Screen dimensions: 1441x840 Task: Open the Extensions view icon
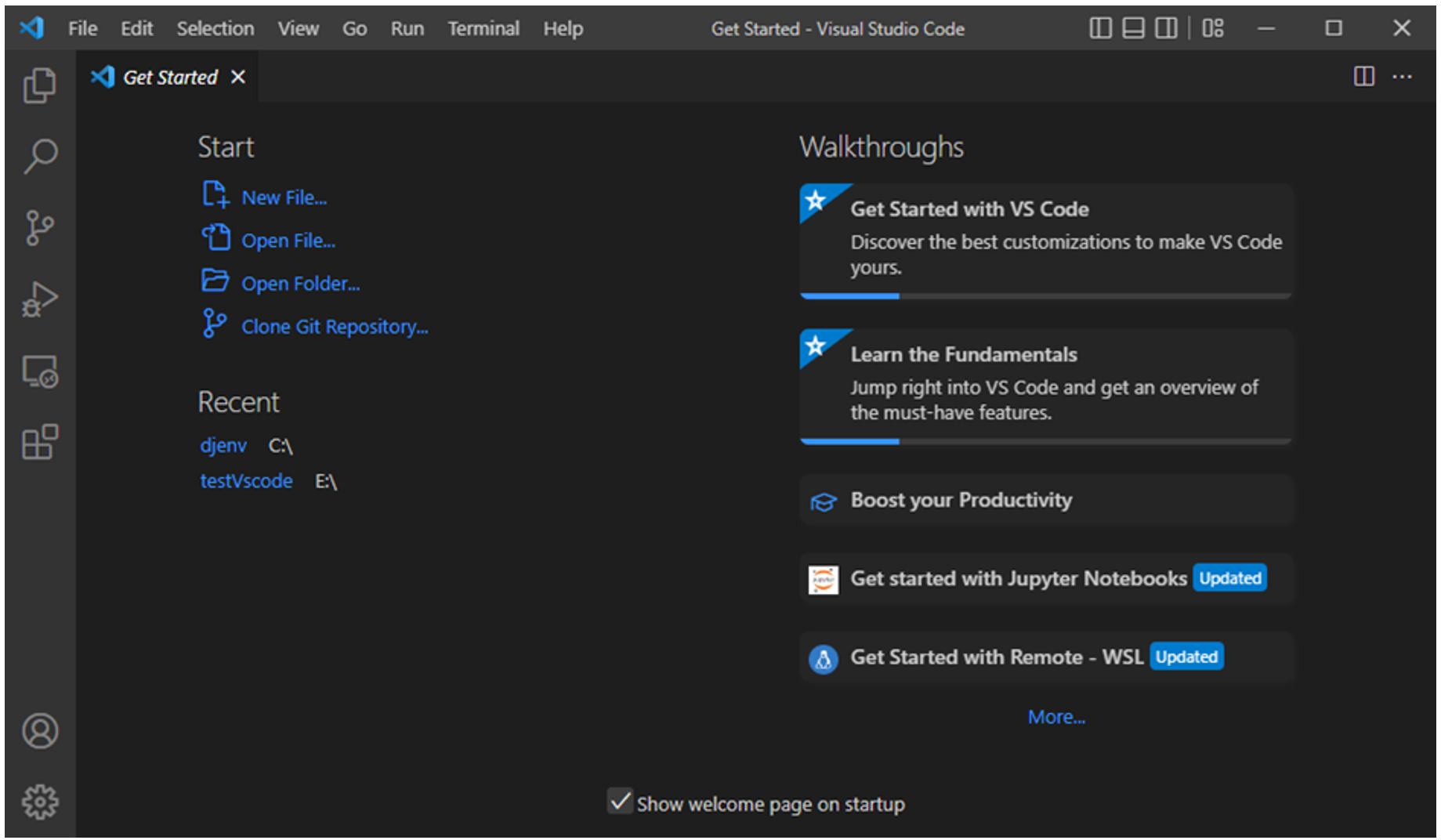tap(40, 443)
